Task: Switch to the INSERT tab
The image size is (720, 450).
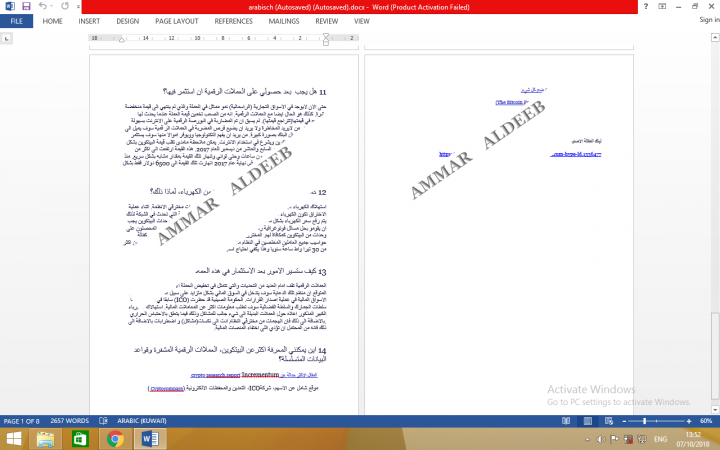Action: [x=89, y=21]
